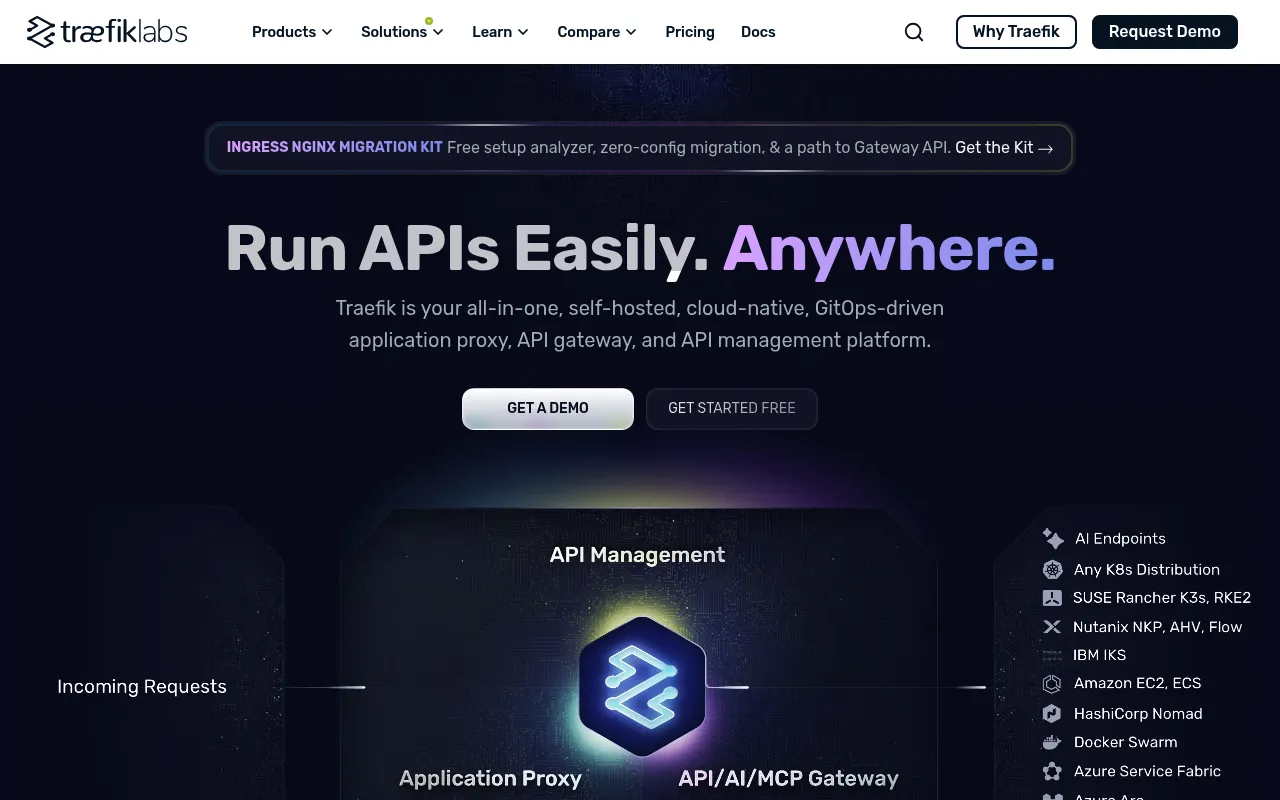Click the Run APIs Easily. Anywhere. headline
The height and width of the screenshot is (800, 1280).
(x=640, y=248)
